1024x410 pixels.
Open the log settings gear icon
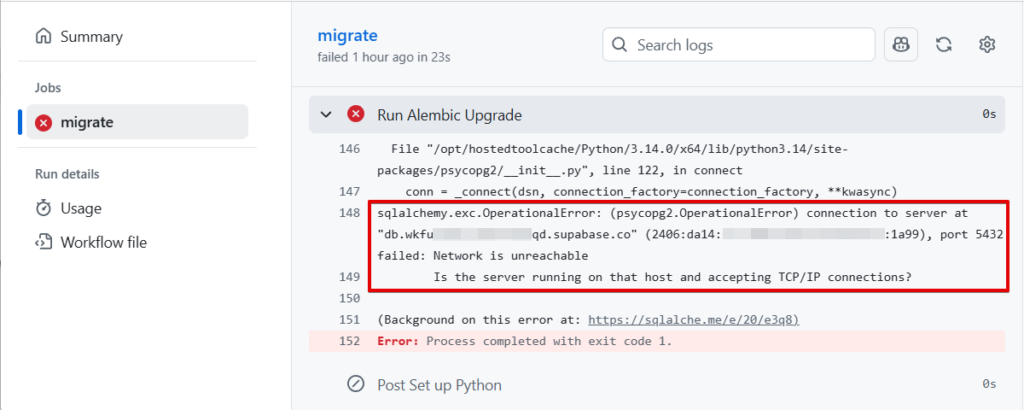pos(987,45)
